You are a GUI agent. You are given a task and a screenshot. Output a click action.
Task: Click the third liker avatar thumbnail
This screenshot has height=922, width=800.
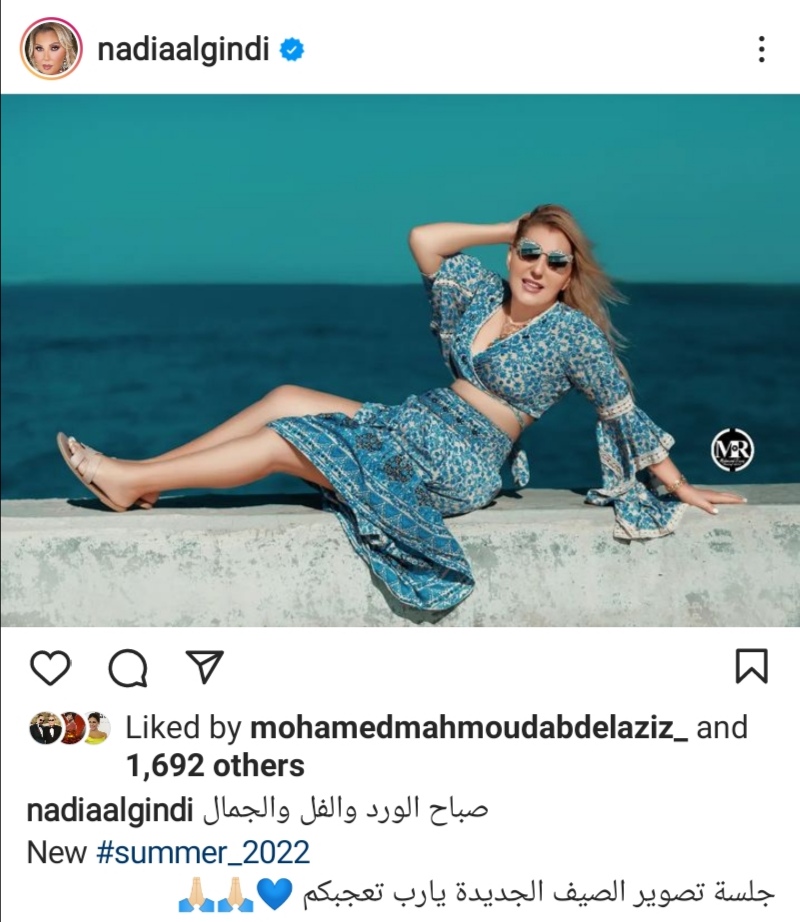[x=96, y=728]
